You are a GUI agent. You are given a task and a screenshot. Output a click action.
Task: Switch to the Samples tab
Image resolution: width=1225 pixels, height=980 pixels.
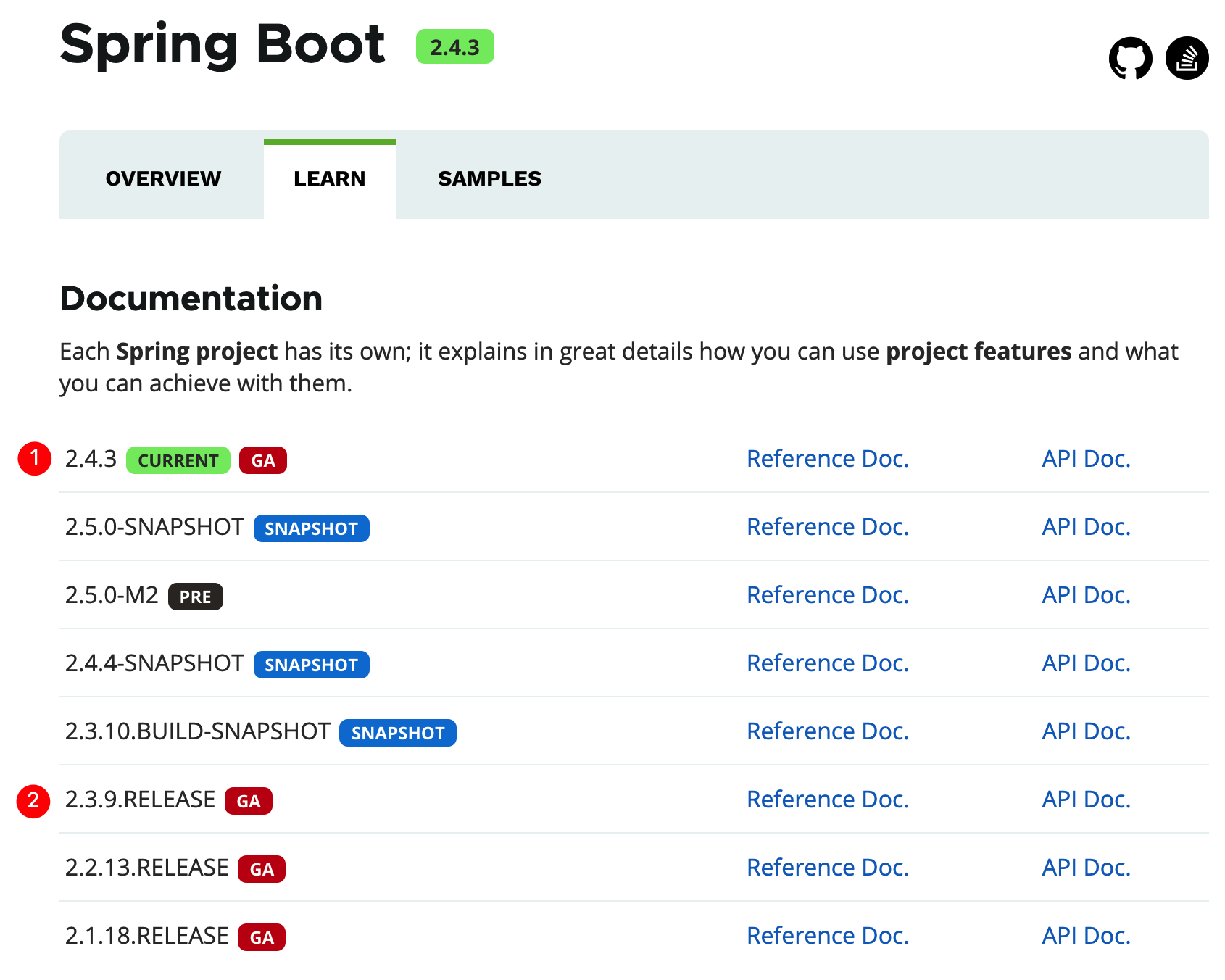(x=489, y=178)
